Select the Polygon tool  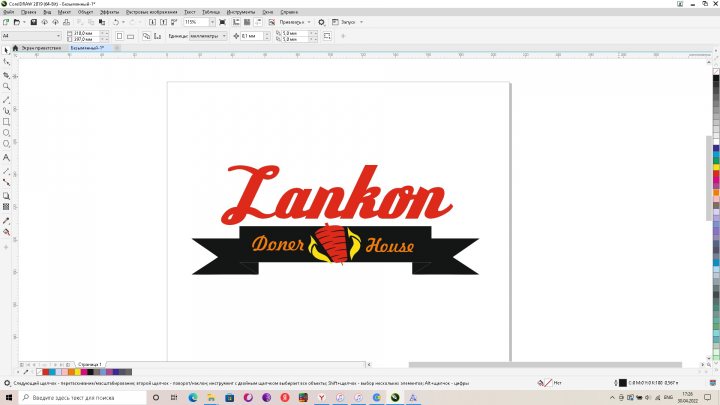click(6, 144)
